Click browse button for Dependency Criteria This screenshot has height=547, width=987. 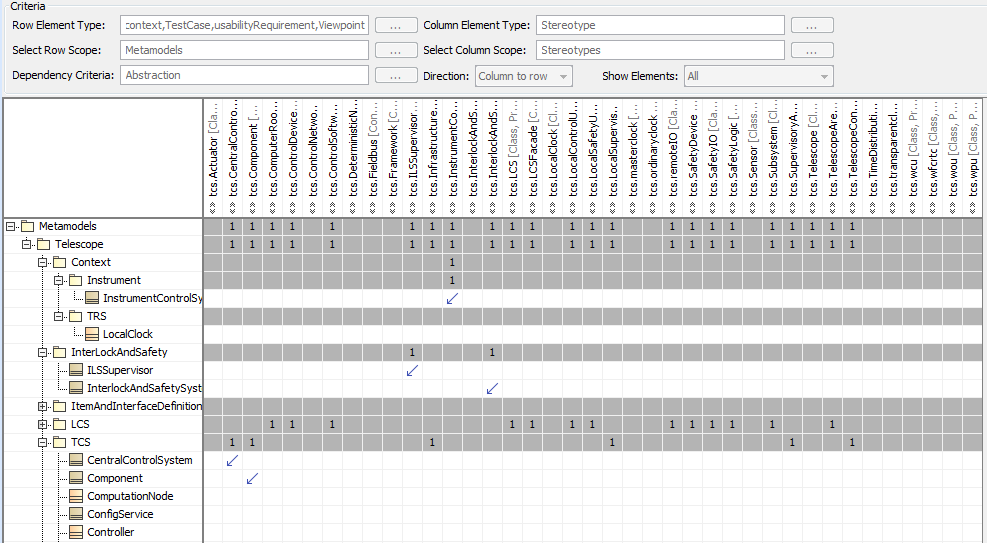tap(396, 76)
